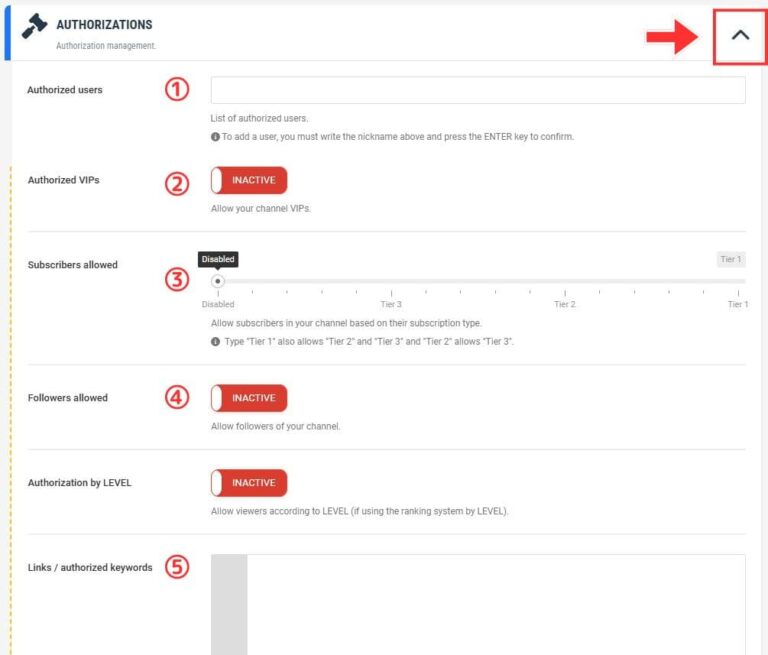
Task: Click the red circled number 1 marker
Action: (x=176, y=90)
